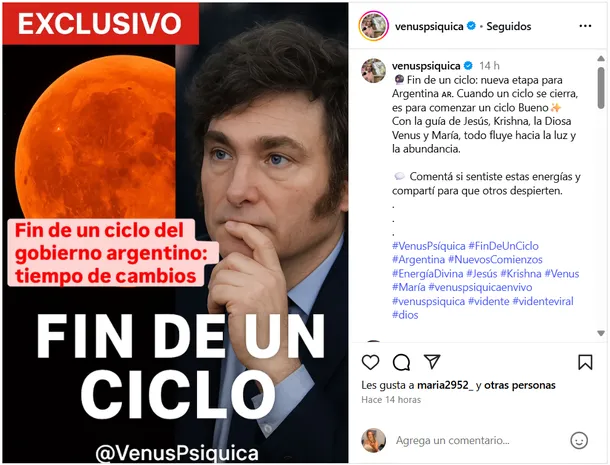Viewport: 610px width, 465px height.
Task: Open #videnteviral hashtag link
Action: [x=543, y=301]
